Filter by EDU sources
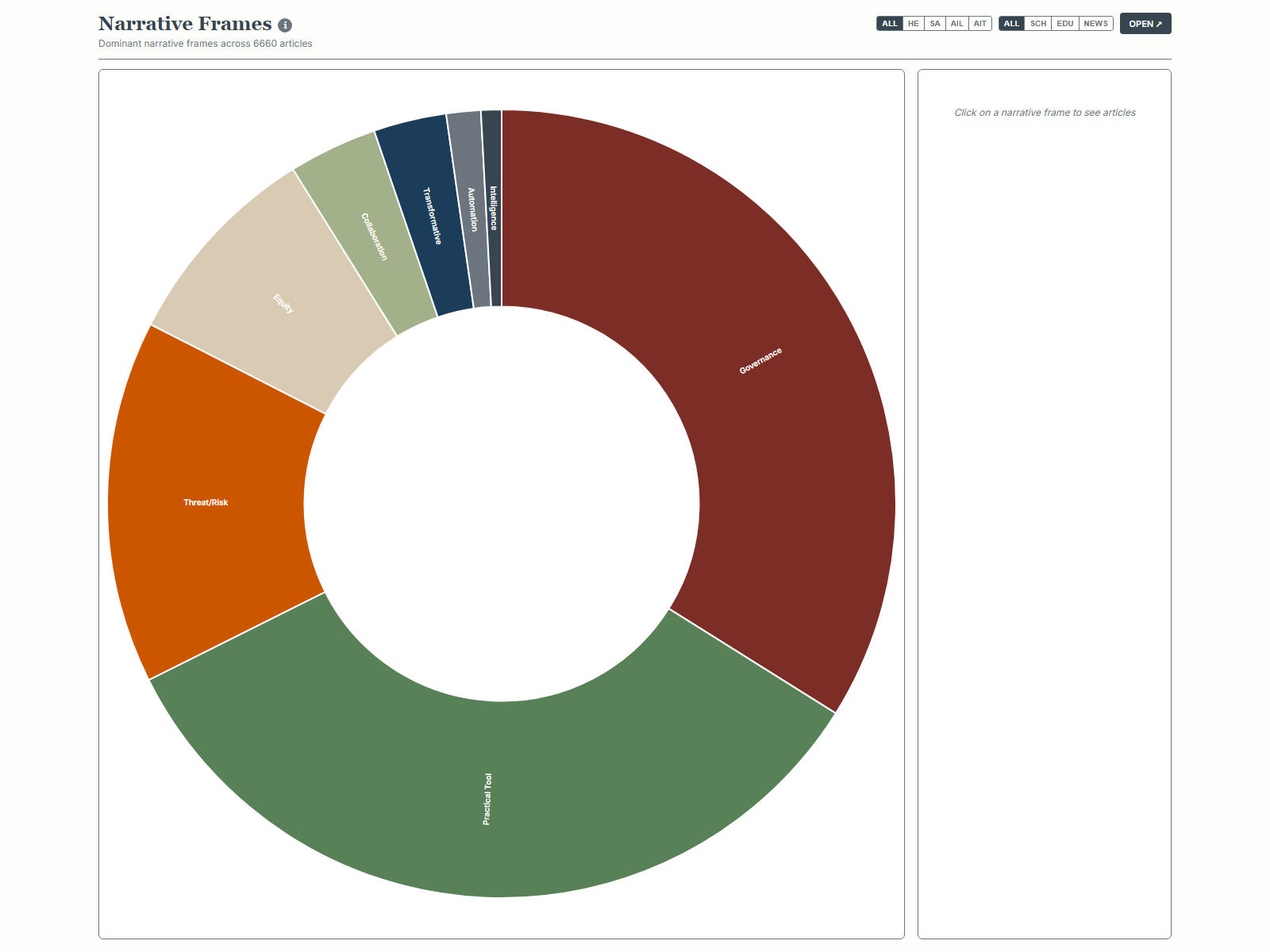Image resolution: width=1270 pixels, height=952 pixels. coord(1065,24)
